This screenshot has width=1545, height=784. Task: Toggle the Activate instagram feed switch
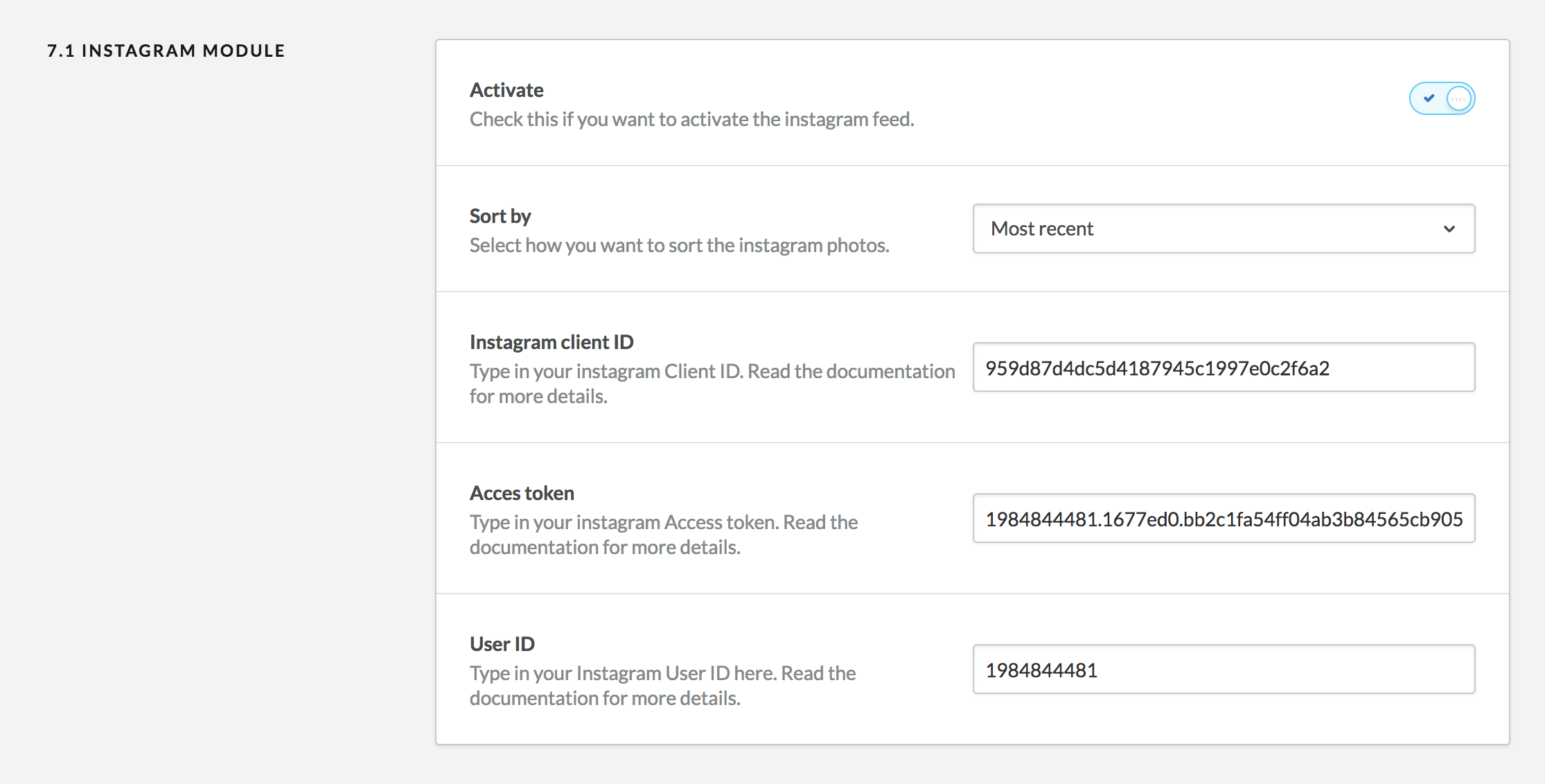(x=1442, y=98)
